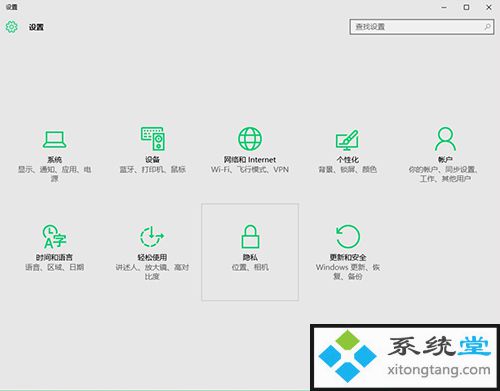Screen dimensions: 500x391
Task: Open the Personalization (个性化) paintbrush icon
Action: tap(347, 140)
